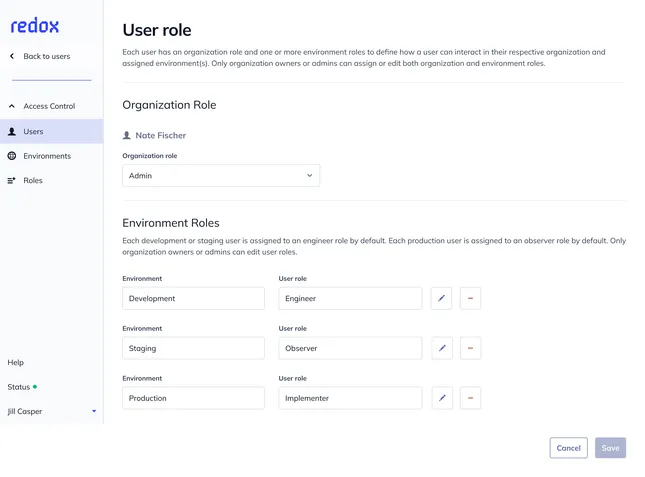Click the Development environment field
Screen dimensions: 645x477
tap(193, 298)
